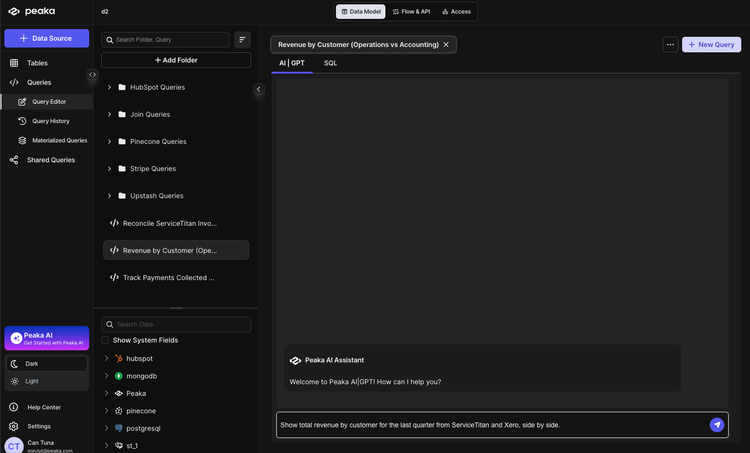
Task: Collapse the query panel with the left chevron
Action: click(x=258, y=89)
